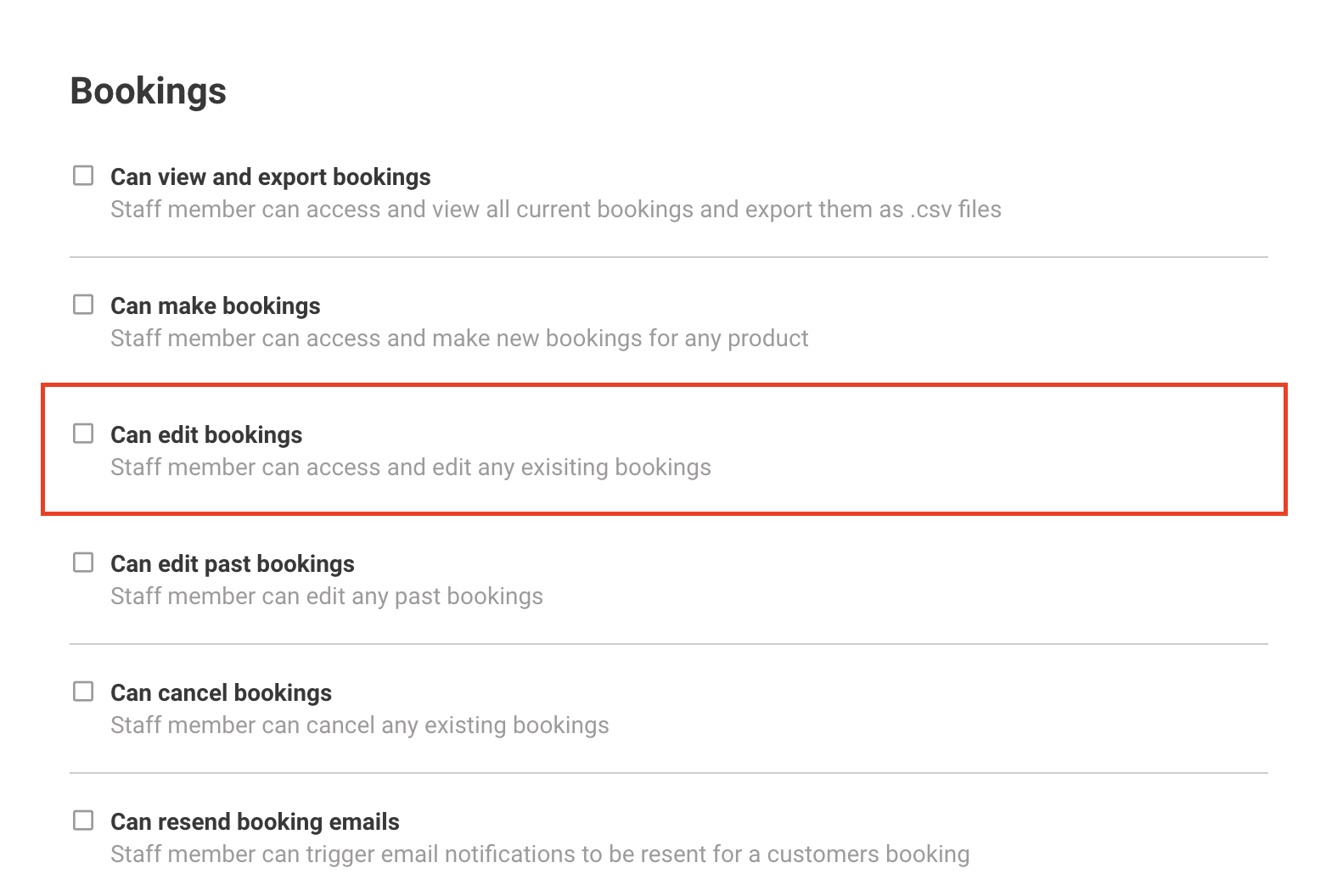Enable the 'Can cancel bookings' checkbox
The image size is (1326, 896).
click(x=83, y=692)
